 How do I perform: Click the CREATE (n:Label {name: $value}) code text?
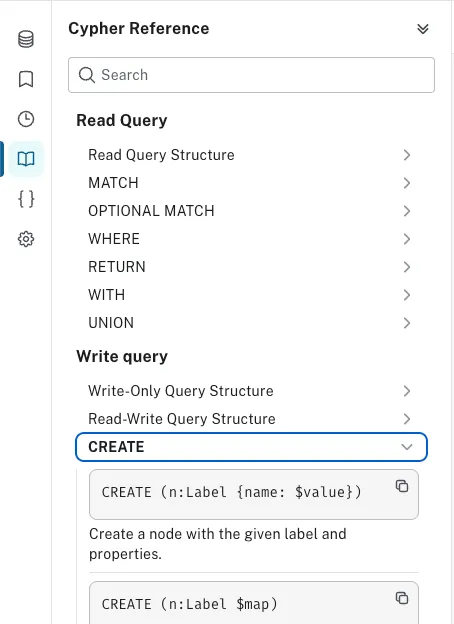231,492
